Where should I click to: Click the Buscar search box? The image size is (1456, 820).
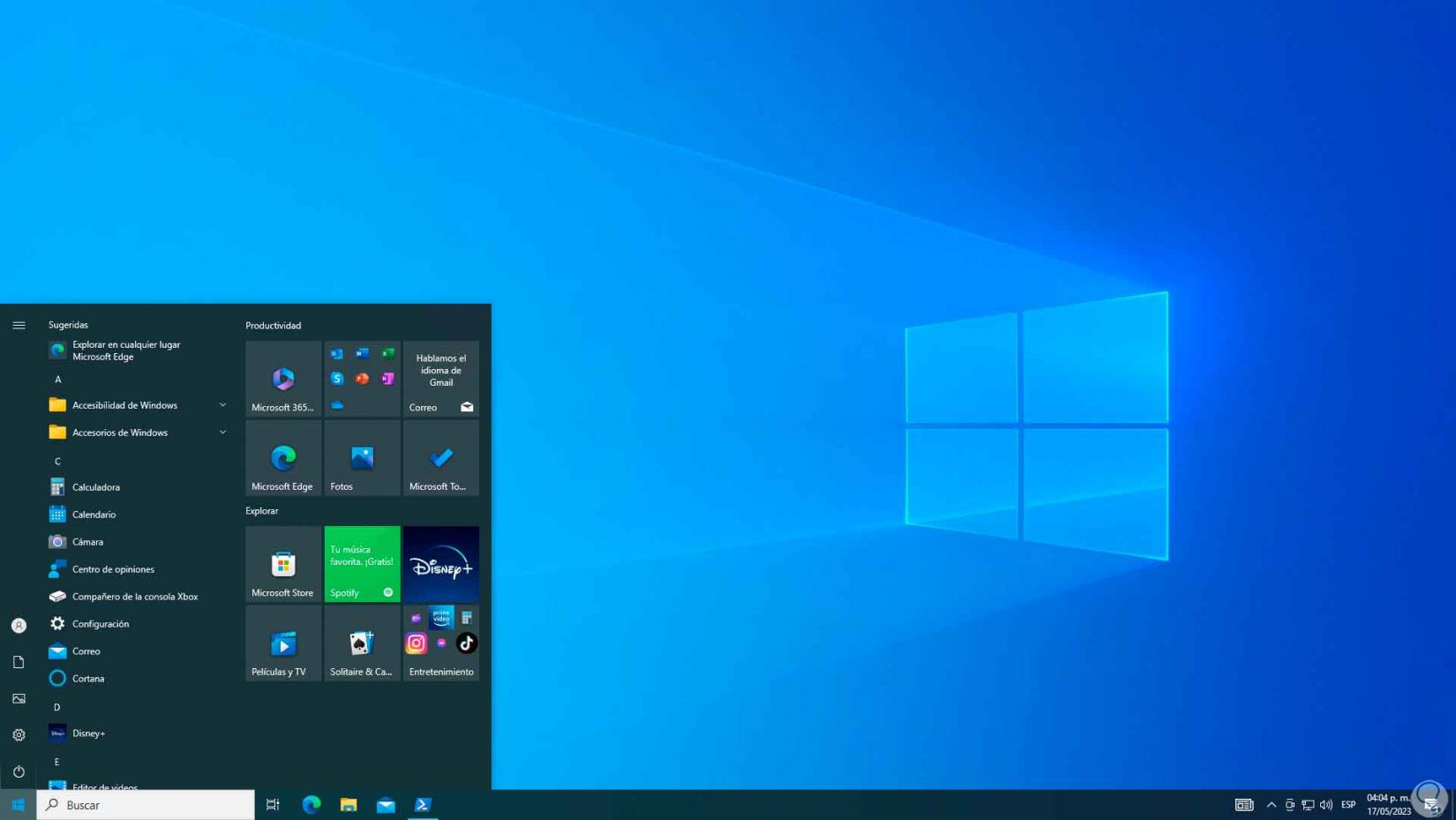[x=146, y=805]
